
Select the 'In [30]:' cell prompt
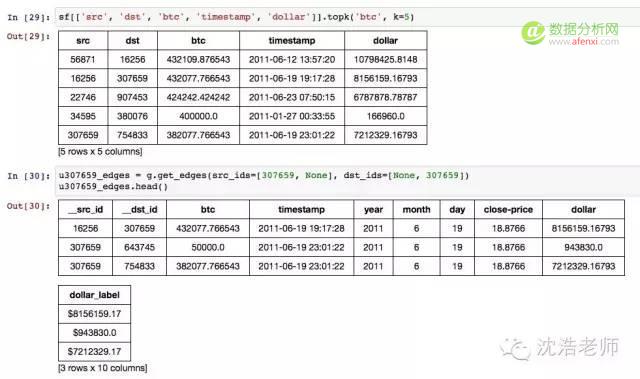(29, 176)
